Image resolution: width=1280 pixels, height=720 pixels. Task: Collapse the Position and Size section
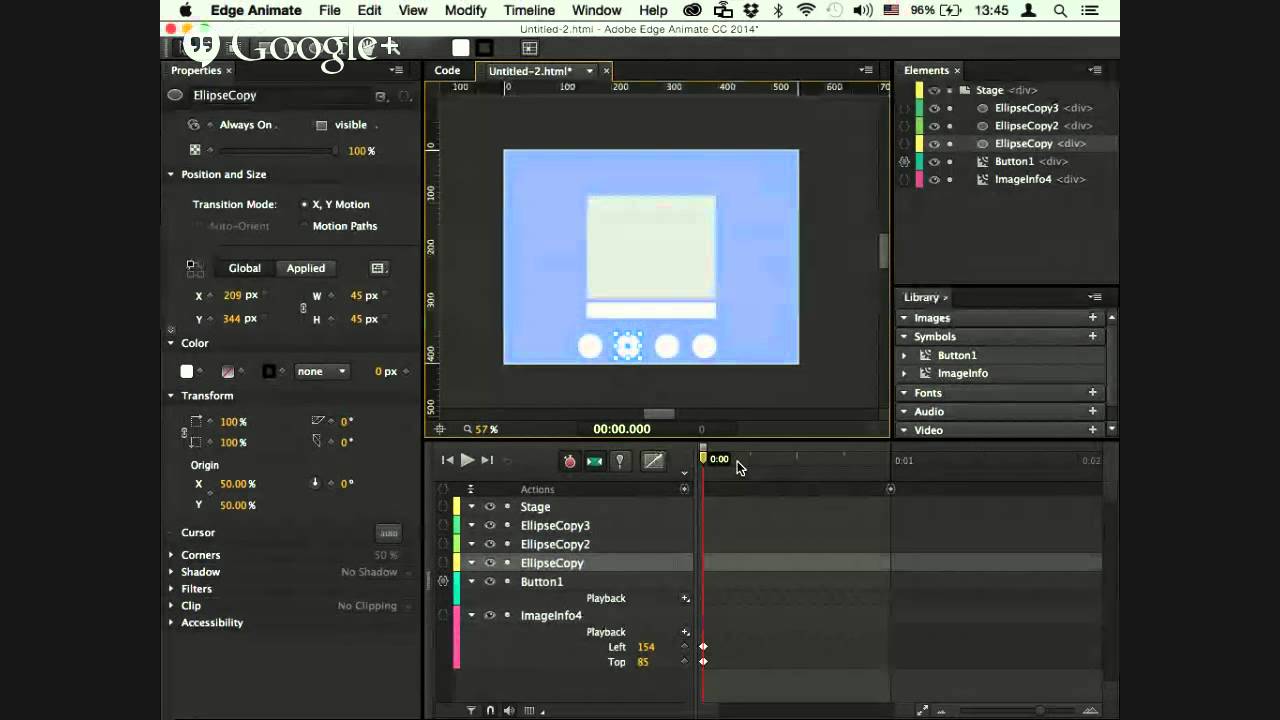(171, 174)
